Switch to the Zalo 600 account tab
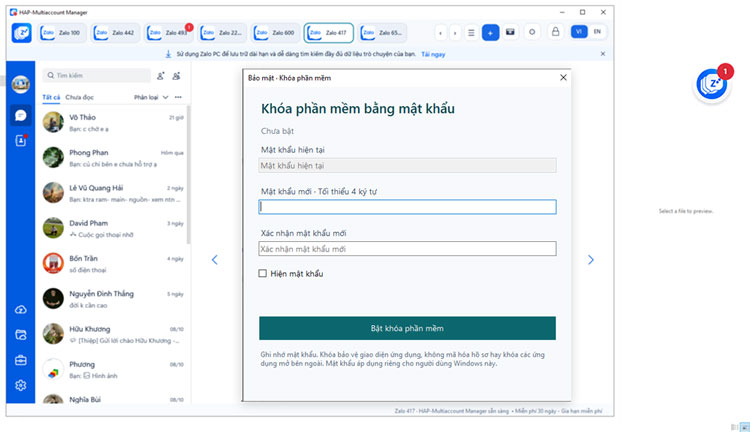 (276, 33)
